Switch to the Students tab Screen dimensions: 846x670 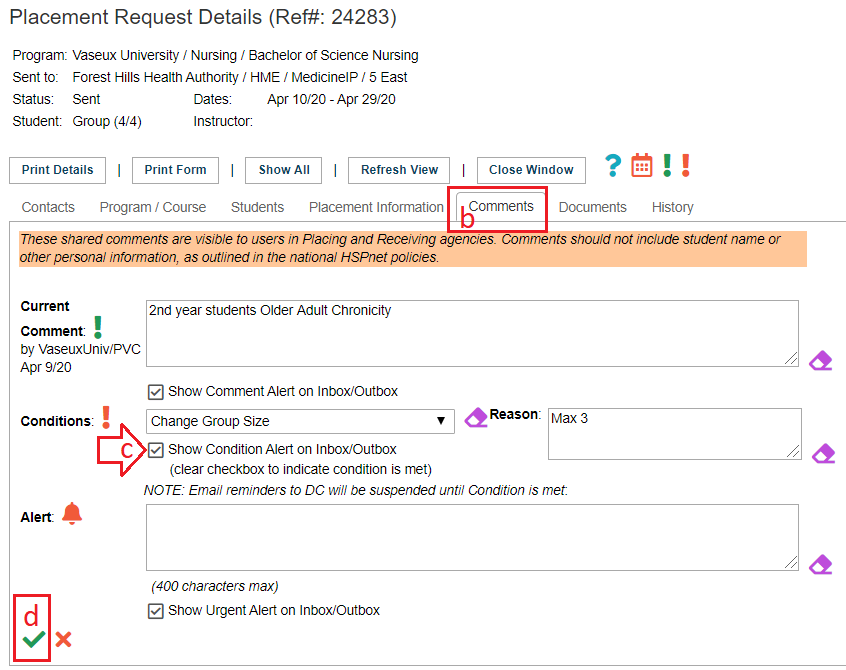(257, 207)
